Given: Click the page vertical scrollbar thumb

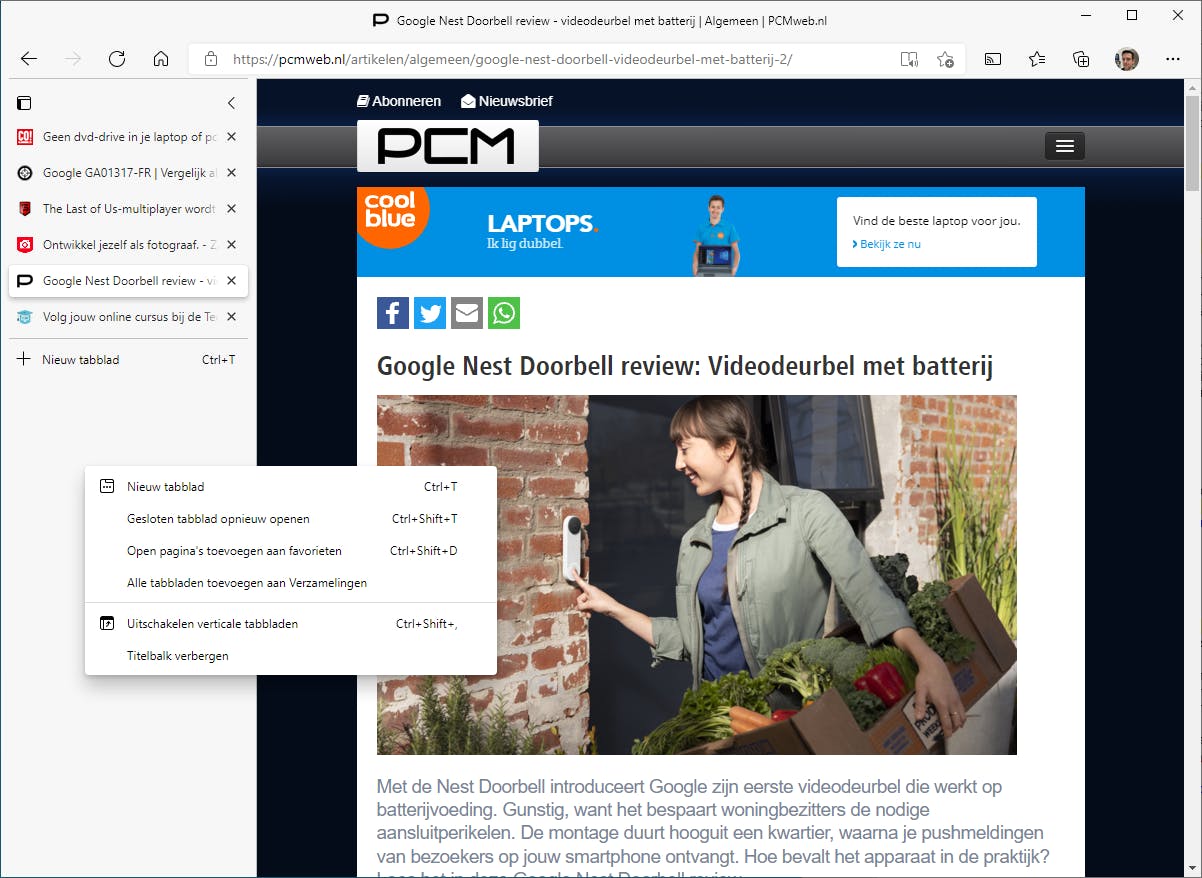Looking at the screenshot, I should (1193, 143).
